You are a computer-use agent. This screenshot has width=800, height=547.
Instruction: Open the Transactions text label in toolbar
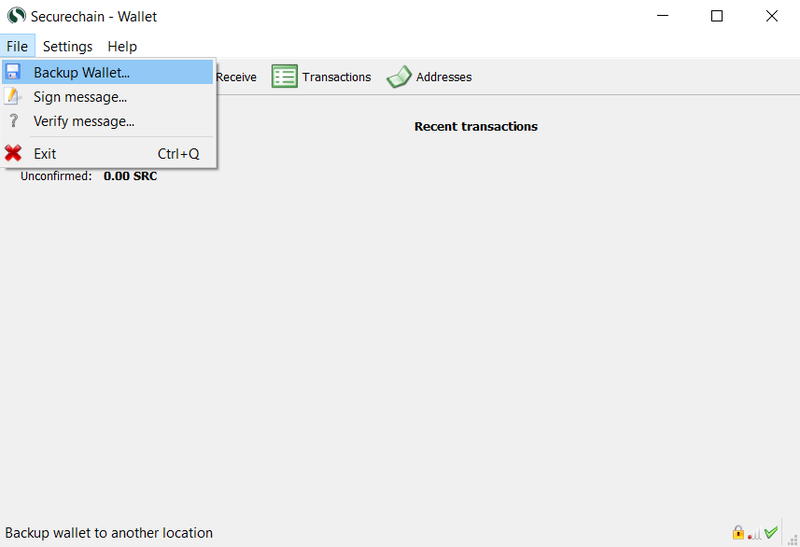click(336, 77)
